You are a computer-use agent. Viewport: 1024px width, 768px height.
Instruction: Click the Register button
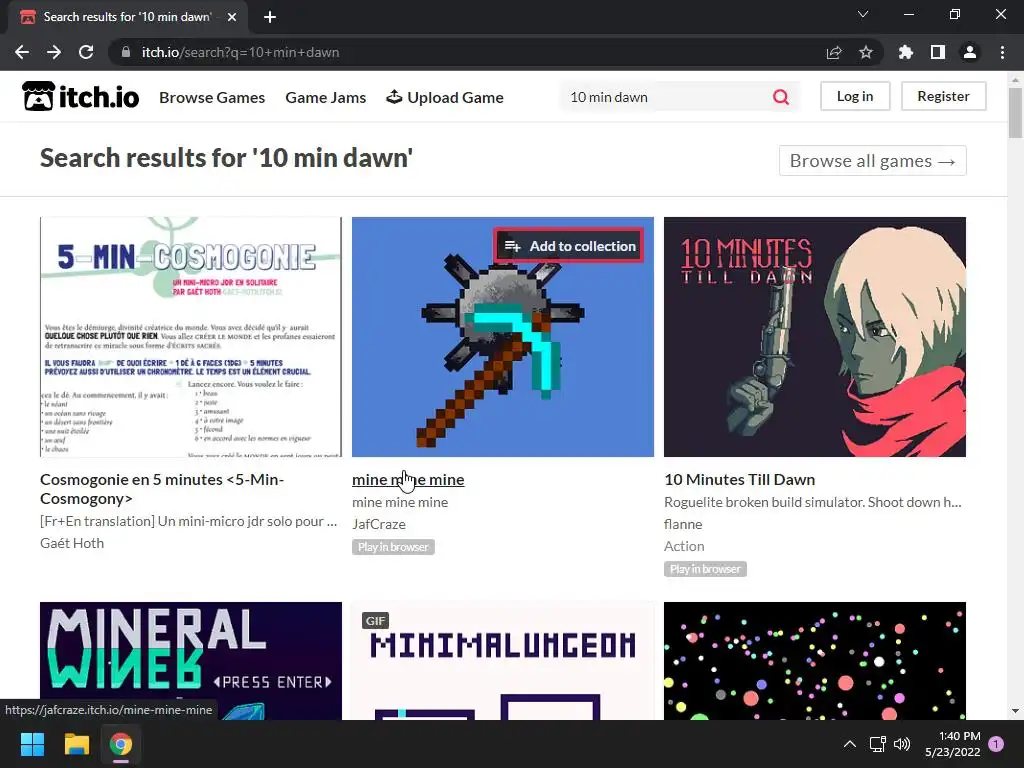pos(943,96)
